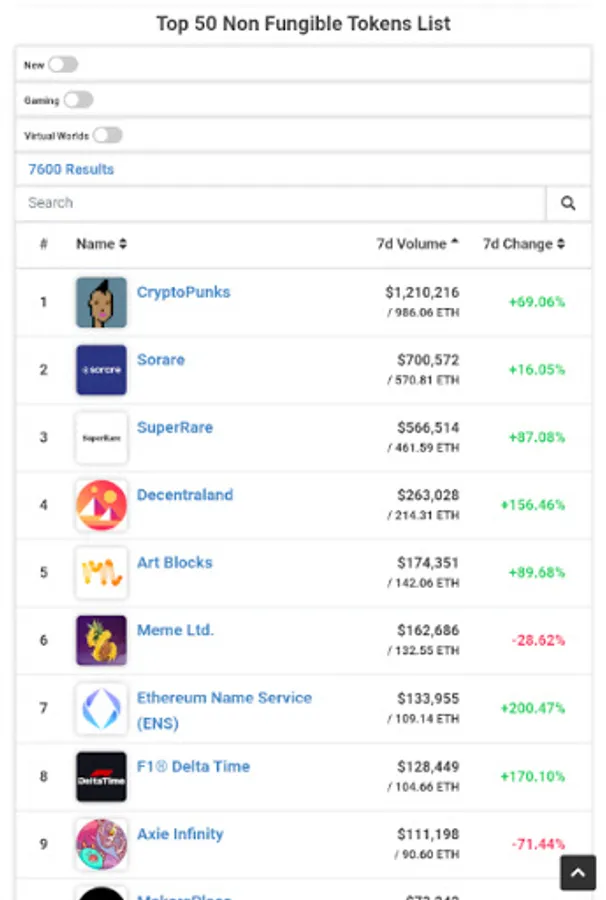
Task: Sort by 7d Volume column
Action: click(417, 244)
